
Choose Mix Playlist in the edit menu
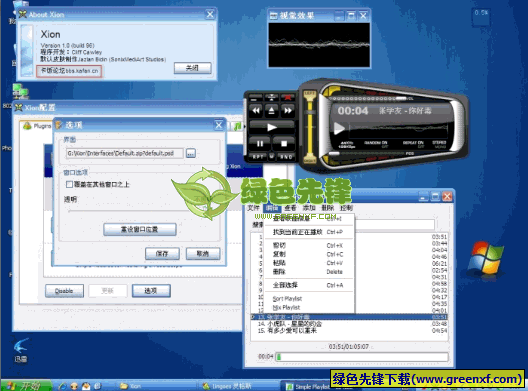pyautogui.click(x=308, y=307)
